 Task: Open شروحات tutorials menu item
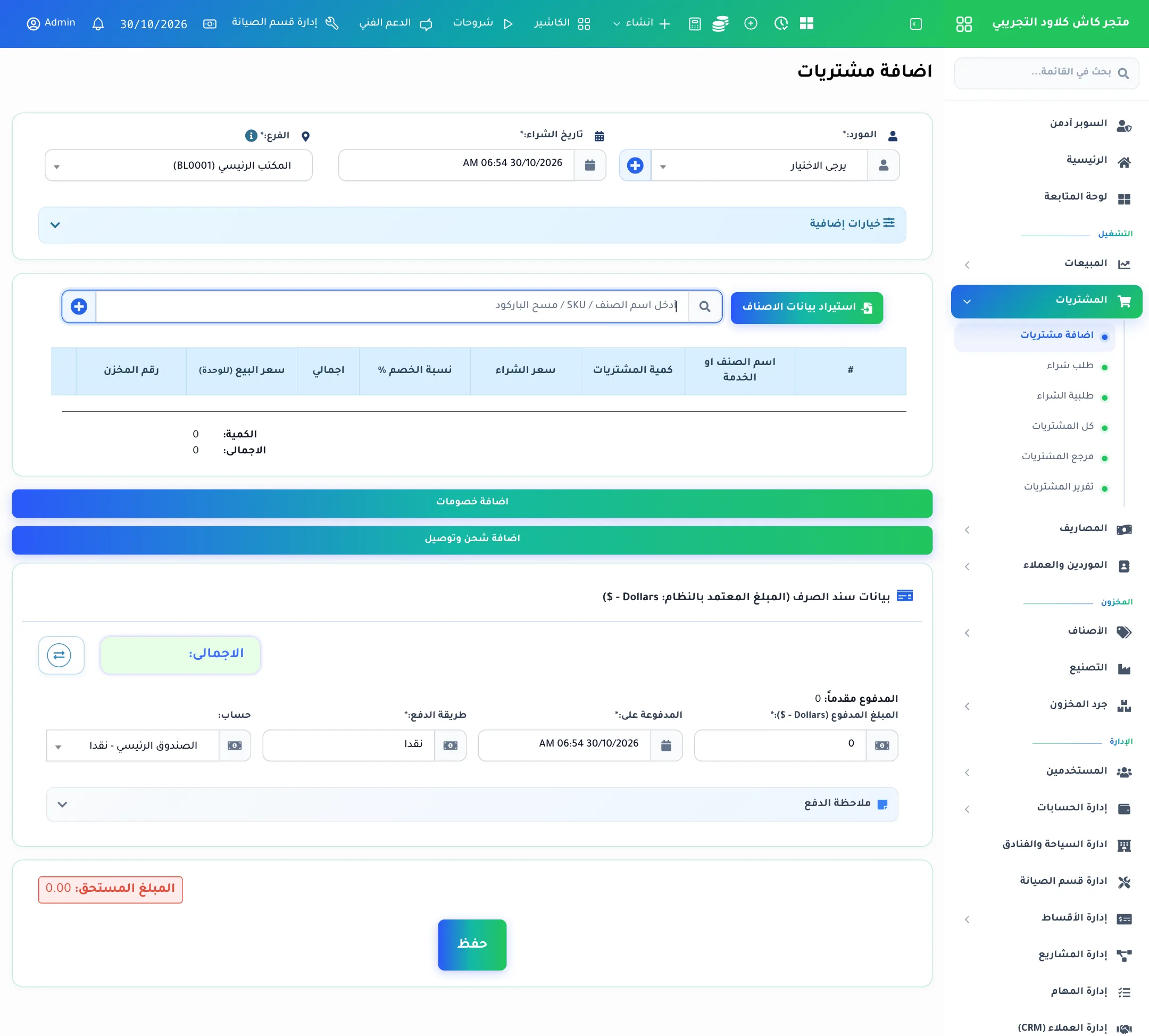coord(483,23)
